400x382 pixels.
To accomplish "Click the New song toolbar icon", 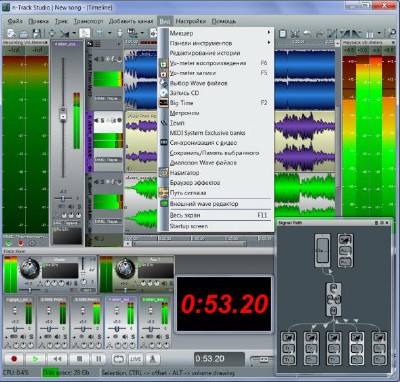I will [x=11, y=33].
